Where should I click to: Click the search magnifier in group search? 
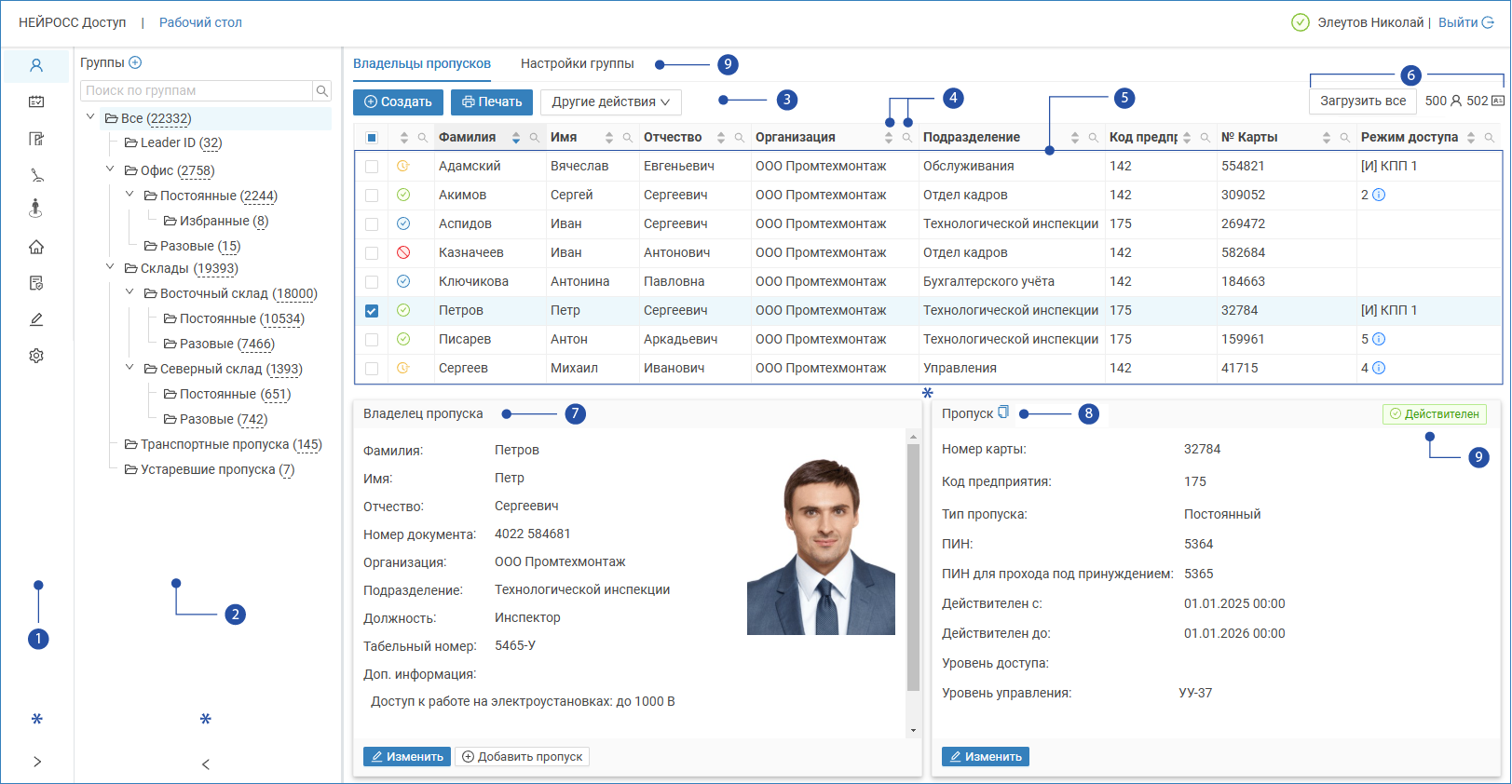[x=322, y=90]
